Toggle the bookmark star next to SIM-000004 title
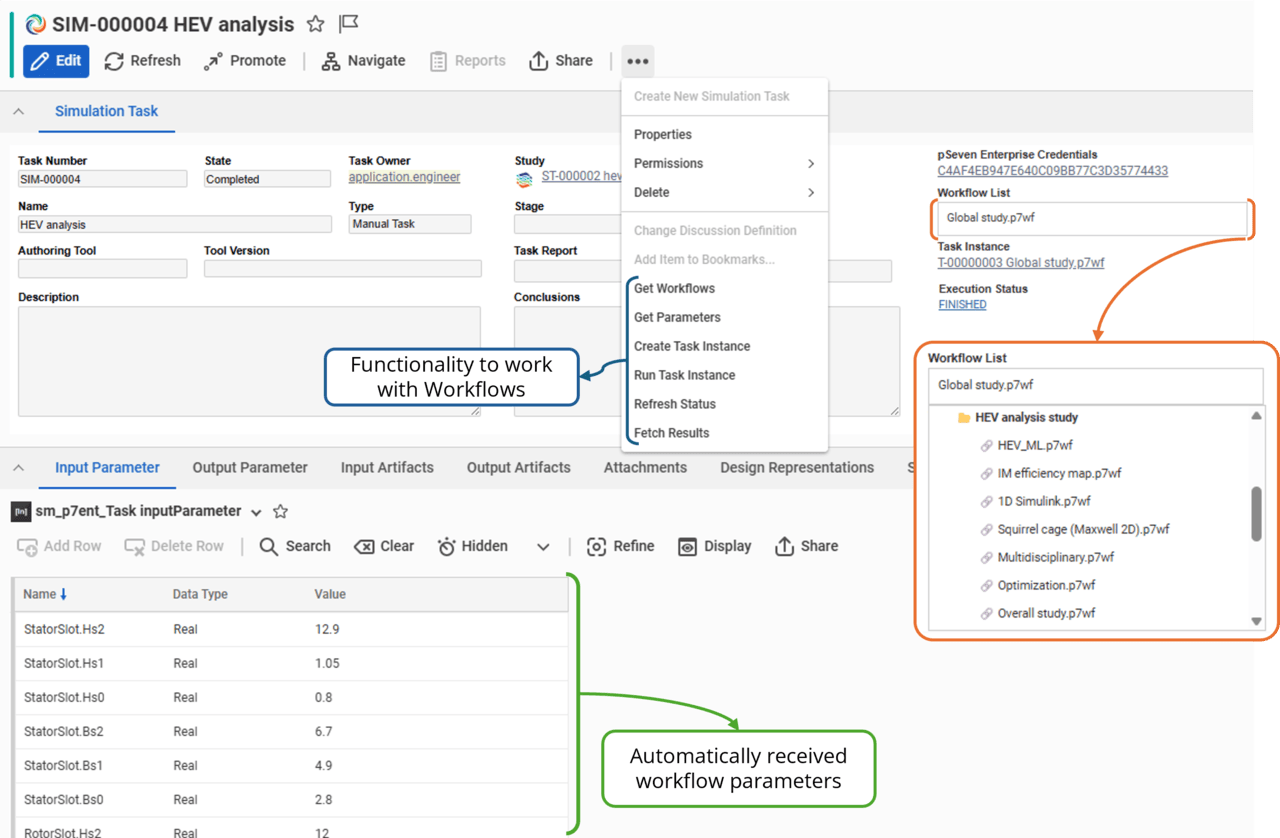 315,24
